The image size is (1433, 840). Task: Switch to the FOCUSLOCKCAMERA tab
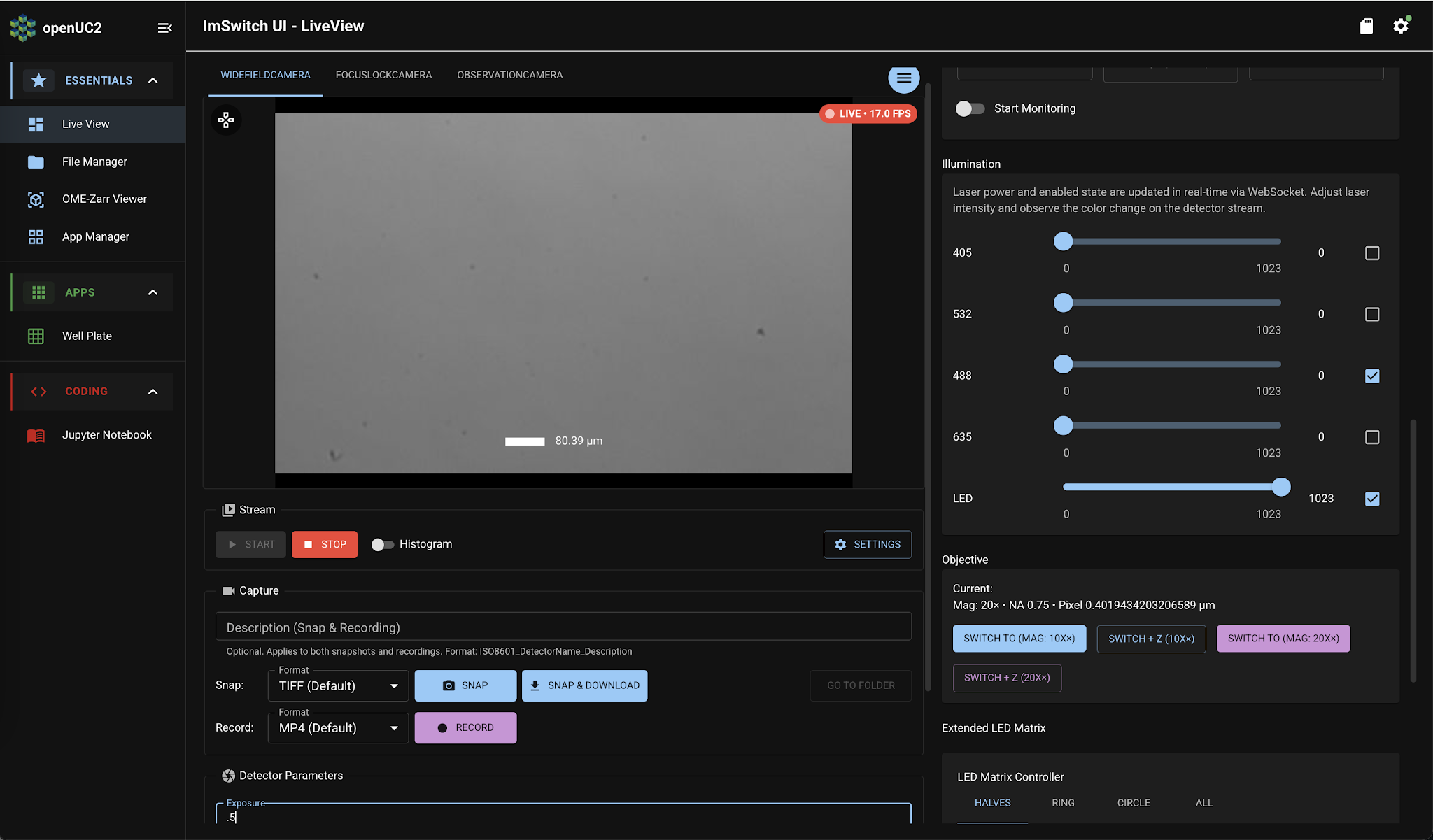[x=383, y=74]
